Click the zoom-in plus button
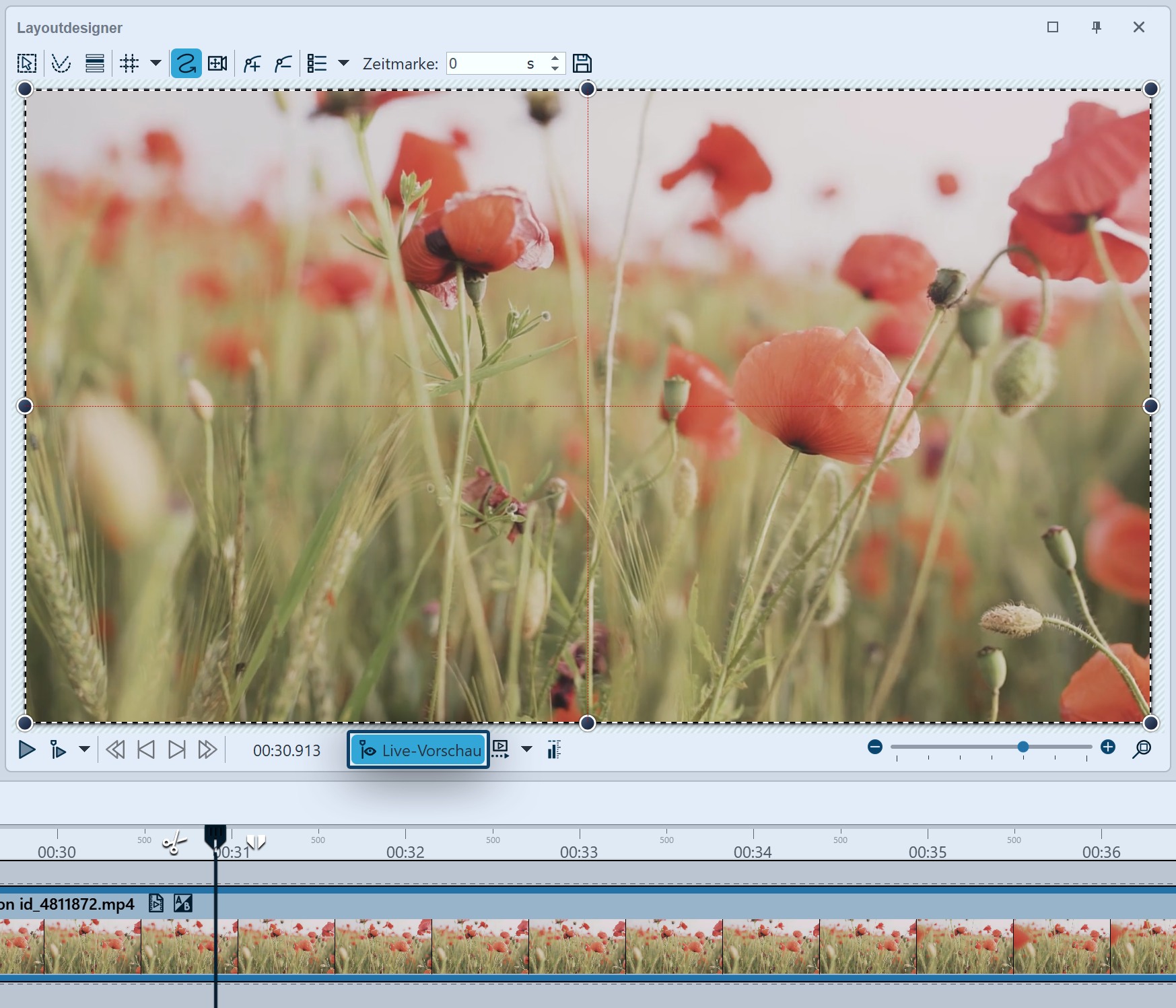 tap(1108, 747)
